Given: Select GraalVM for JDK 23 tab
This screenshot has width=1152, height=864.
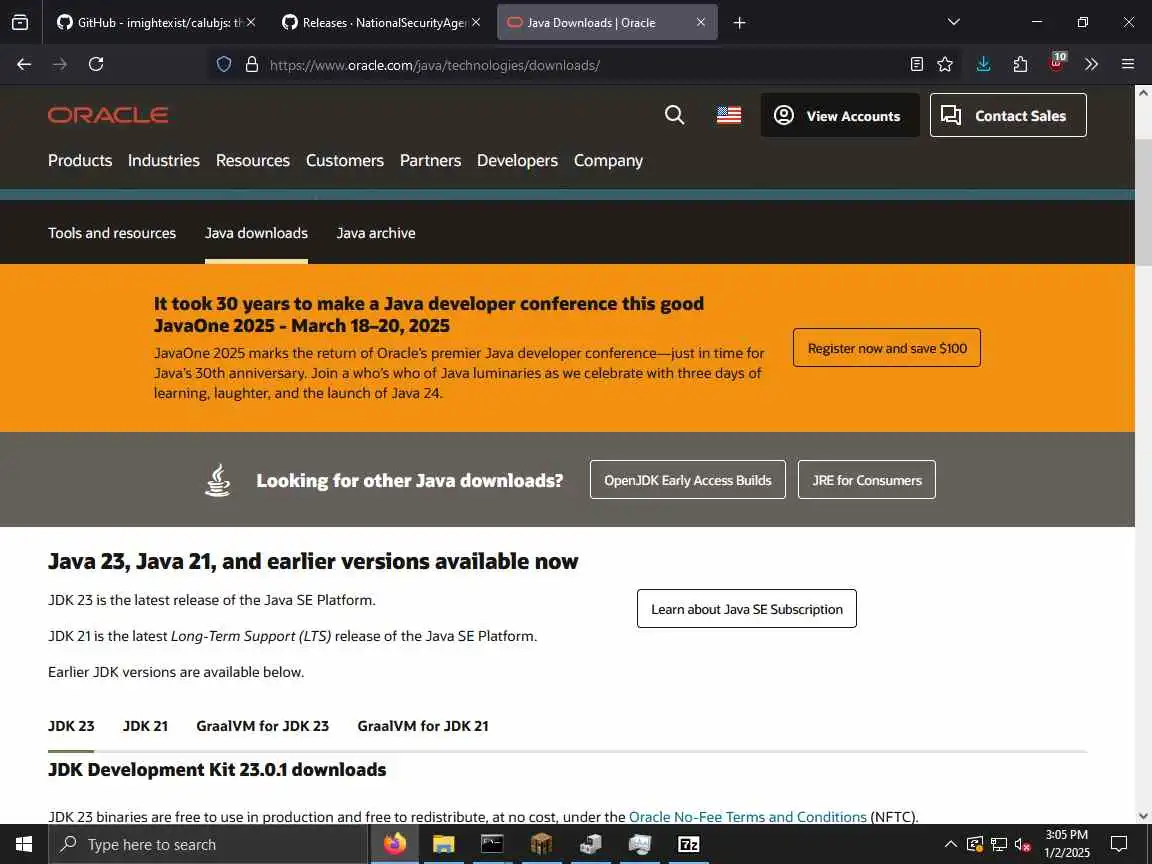Looking at the screenshot, I should pyautogui.click(x=262, y=726).
